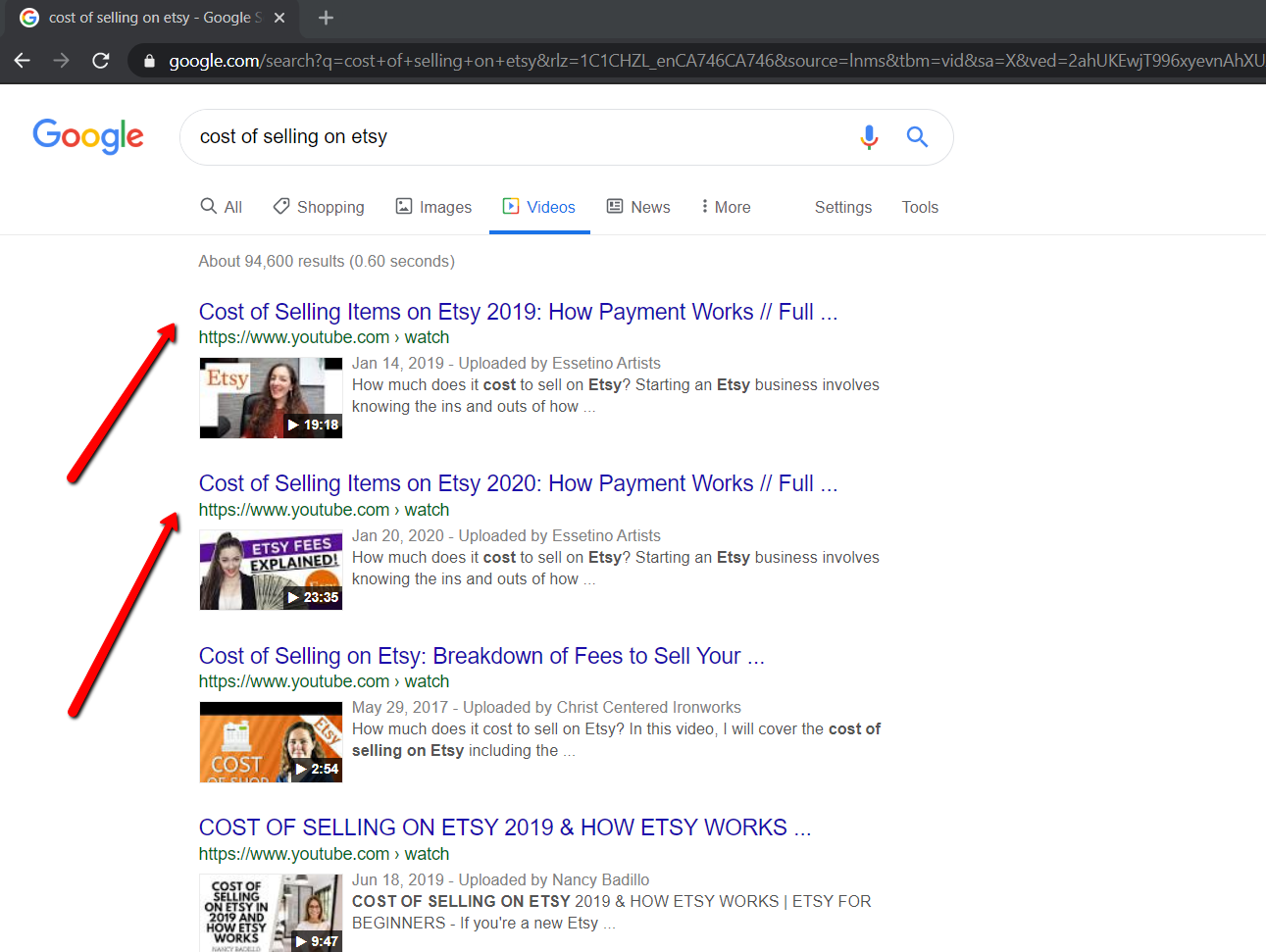This screenshot has height=952, width=1266.
Task: Click youtube.com URL under the Breakdown of Fees result
Action: point(324,681)
